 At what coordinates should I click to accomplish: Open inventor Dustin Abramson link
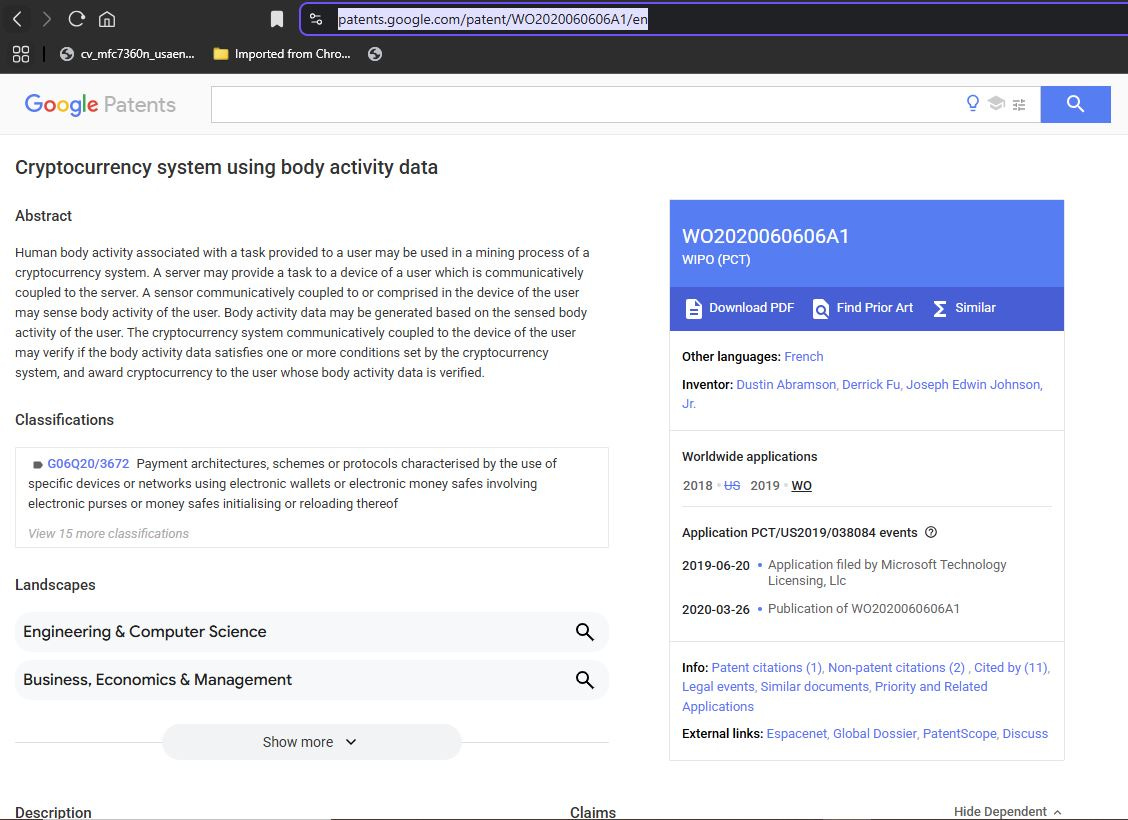(x=786, y=385)
